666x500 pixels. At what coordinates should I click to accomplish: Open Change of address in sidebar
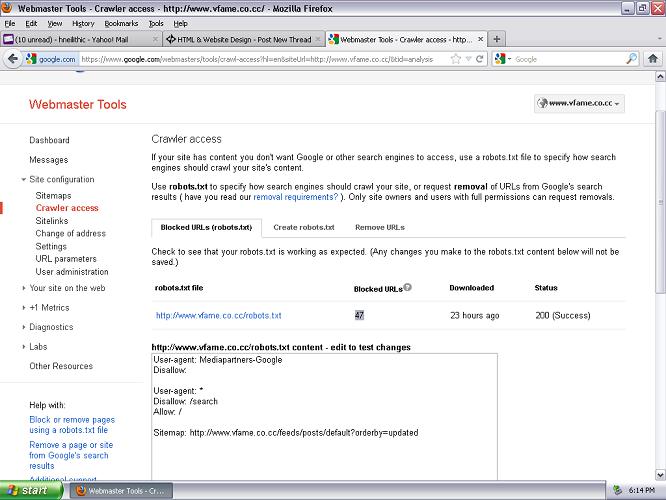pyautogui.click(x=71, y=233)
